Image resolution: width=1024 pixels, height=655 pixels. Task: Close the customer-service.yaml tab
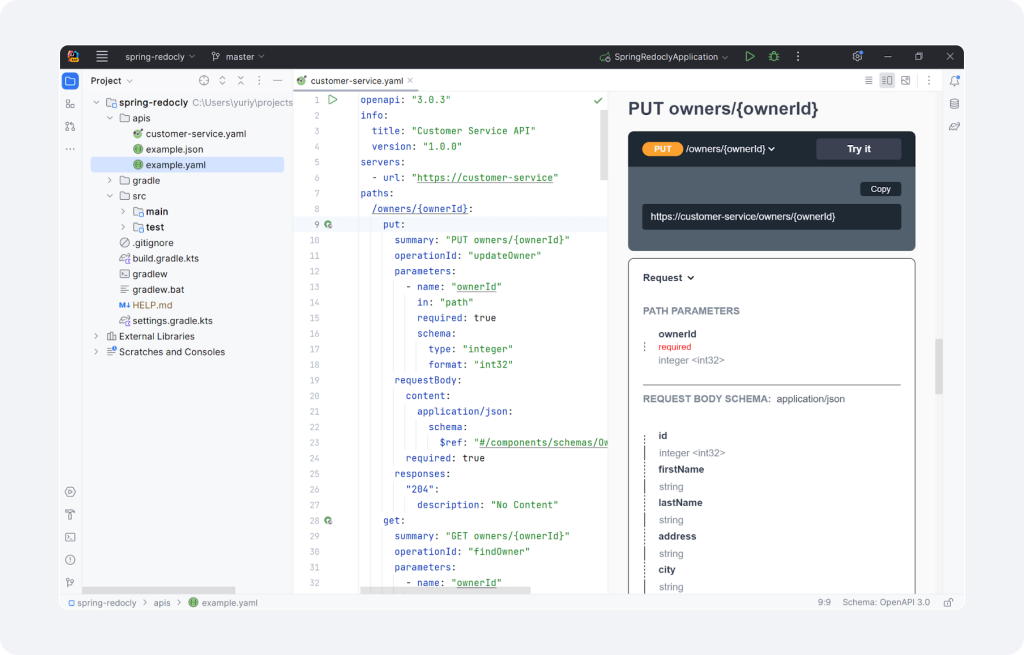click(x=410, y=80)
